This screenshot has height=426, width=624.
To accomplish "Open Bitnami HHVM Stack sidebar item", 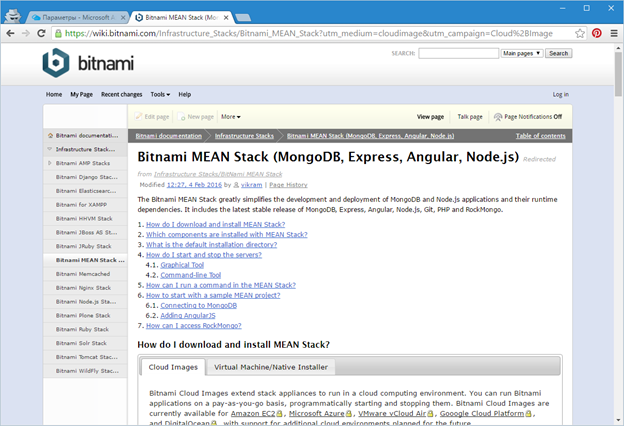I will coord(84,219).
